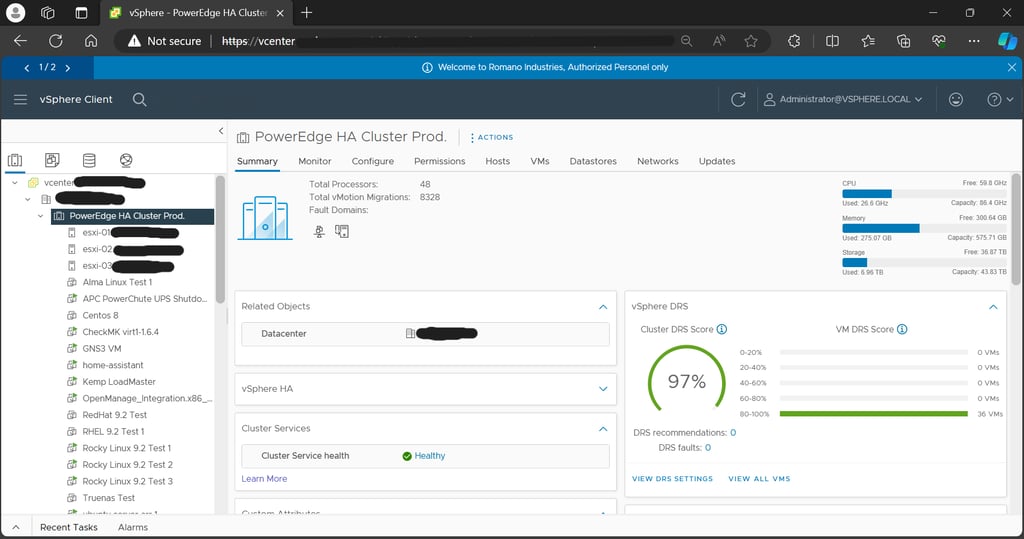
Task: Dismiss the welcome banner notification
Action: coord(1012,67)
